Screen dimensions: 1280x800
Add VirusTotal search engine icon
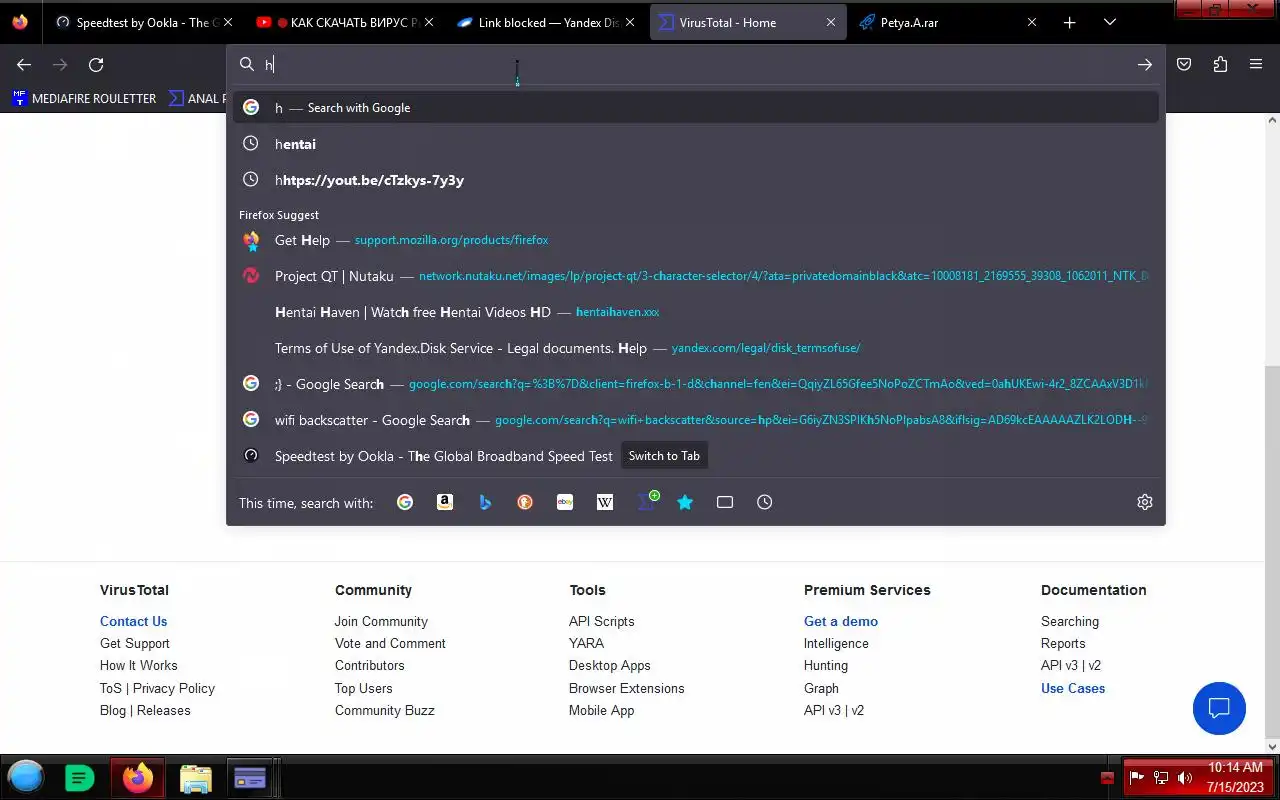pos(647,501)
